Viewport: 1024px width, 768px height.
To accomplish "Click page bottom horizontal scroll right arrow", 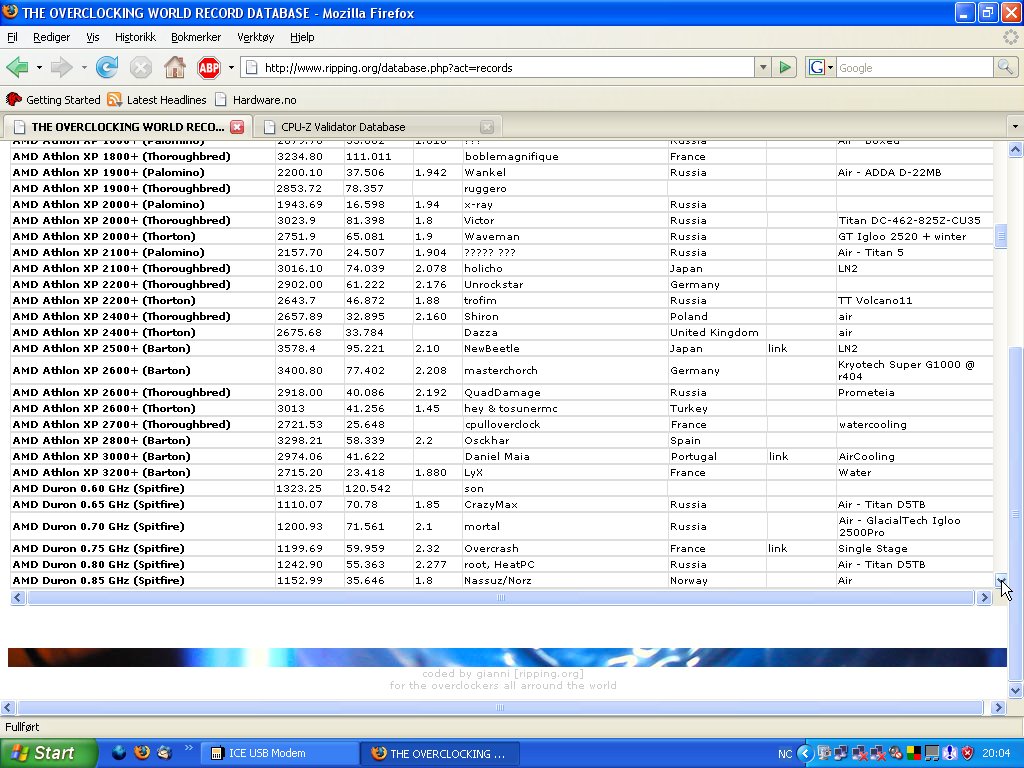I will point(998,707).
